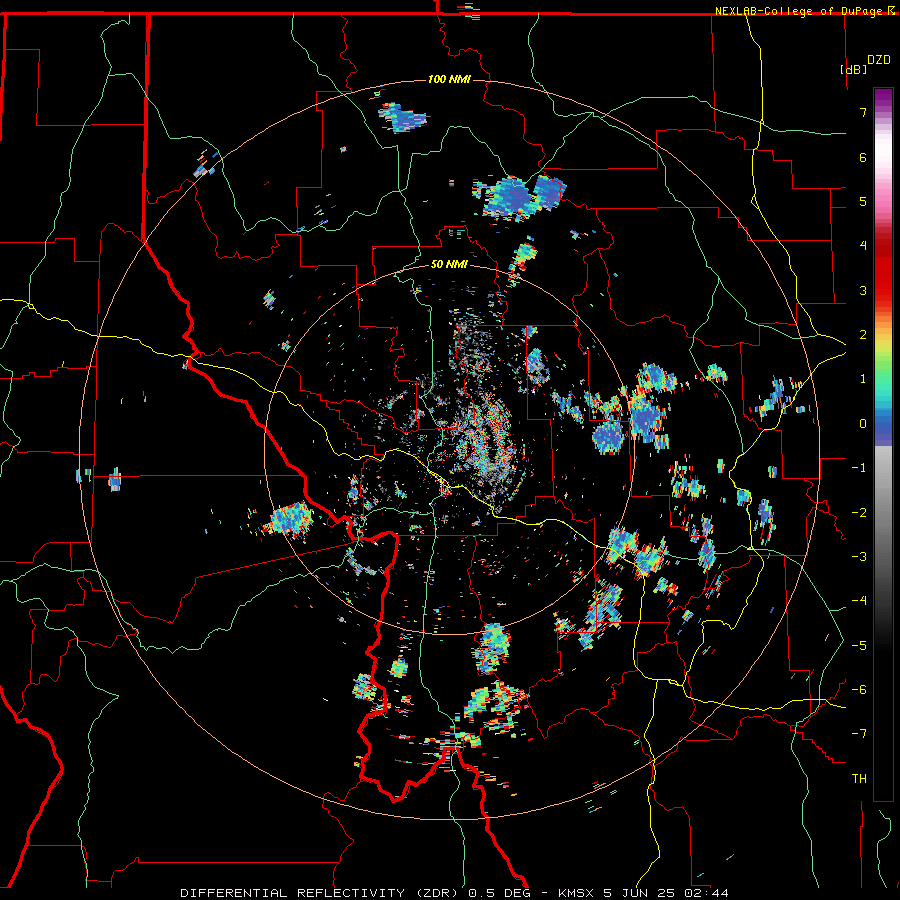Click the DZD legend title
900x900 pixels.
point(879,60)
